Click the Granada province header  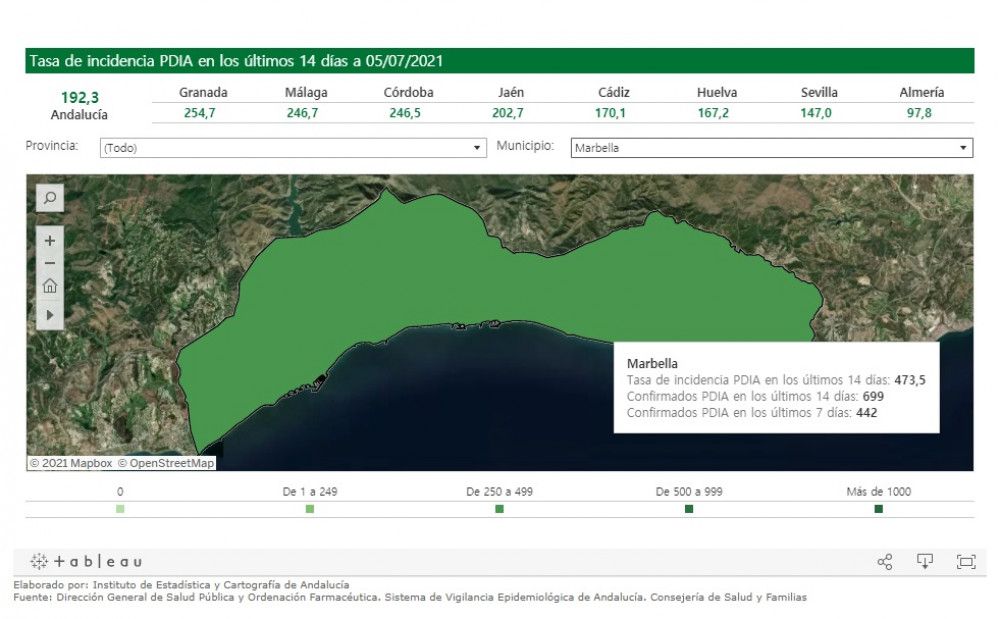(203, 92)
